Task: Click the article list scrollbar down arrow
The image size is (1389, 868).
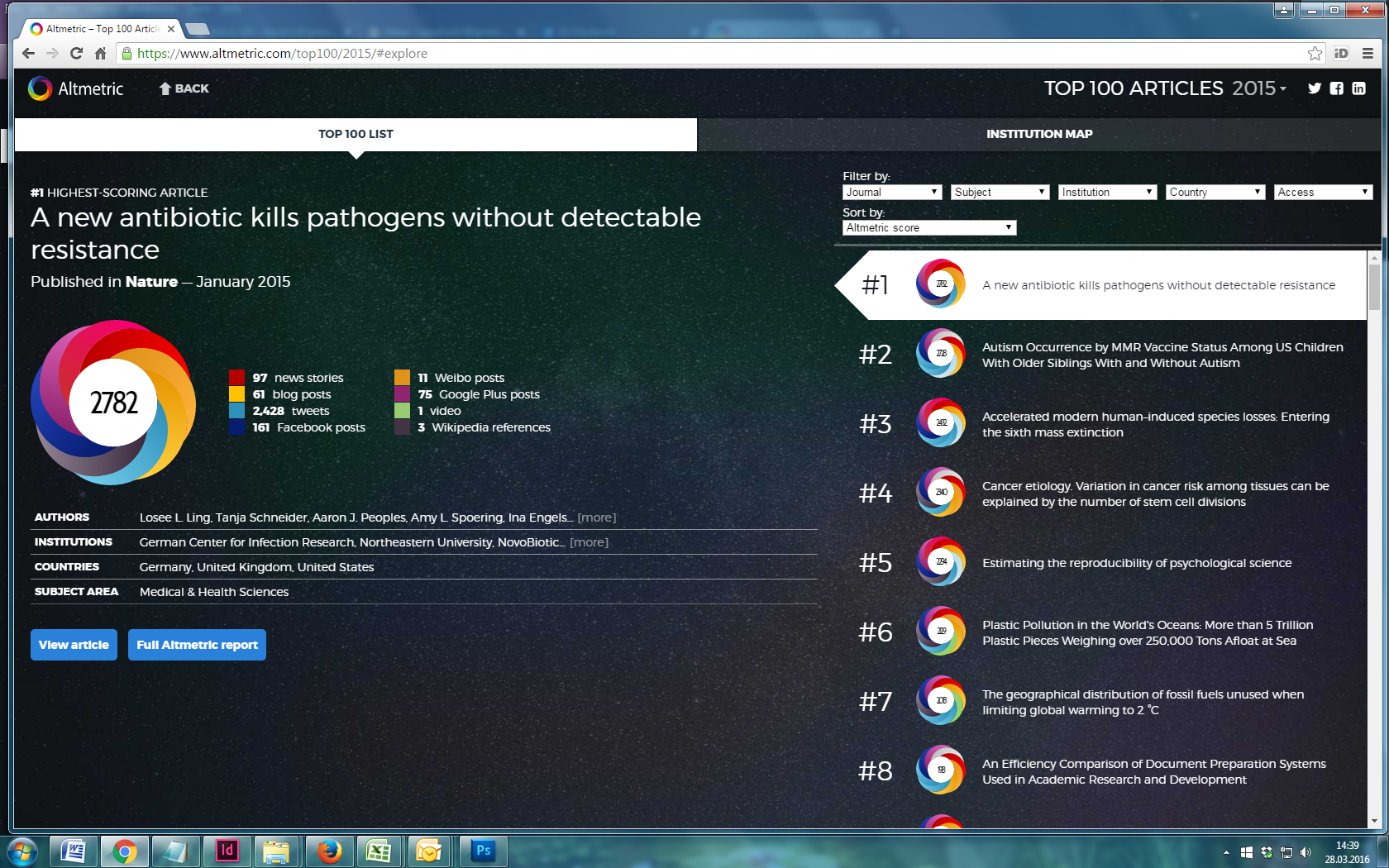Action: (x=1374, y=821)
